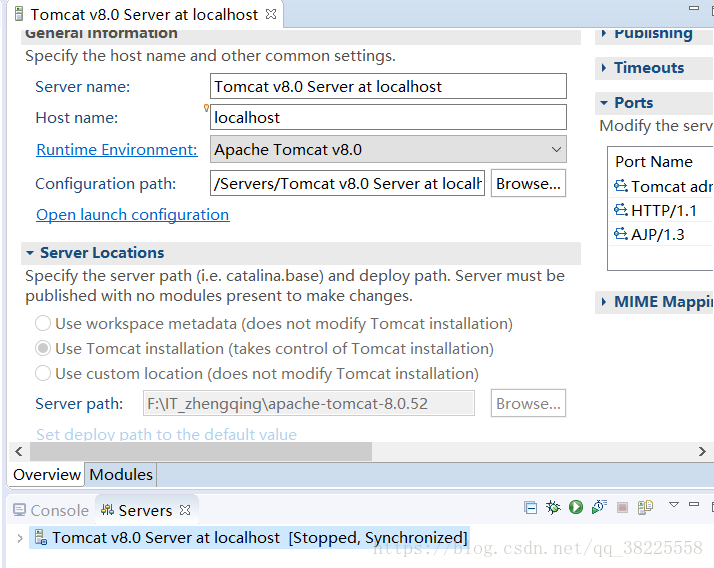
Task: Click the Server name input field
Action: 388,86
